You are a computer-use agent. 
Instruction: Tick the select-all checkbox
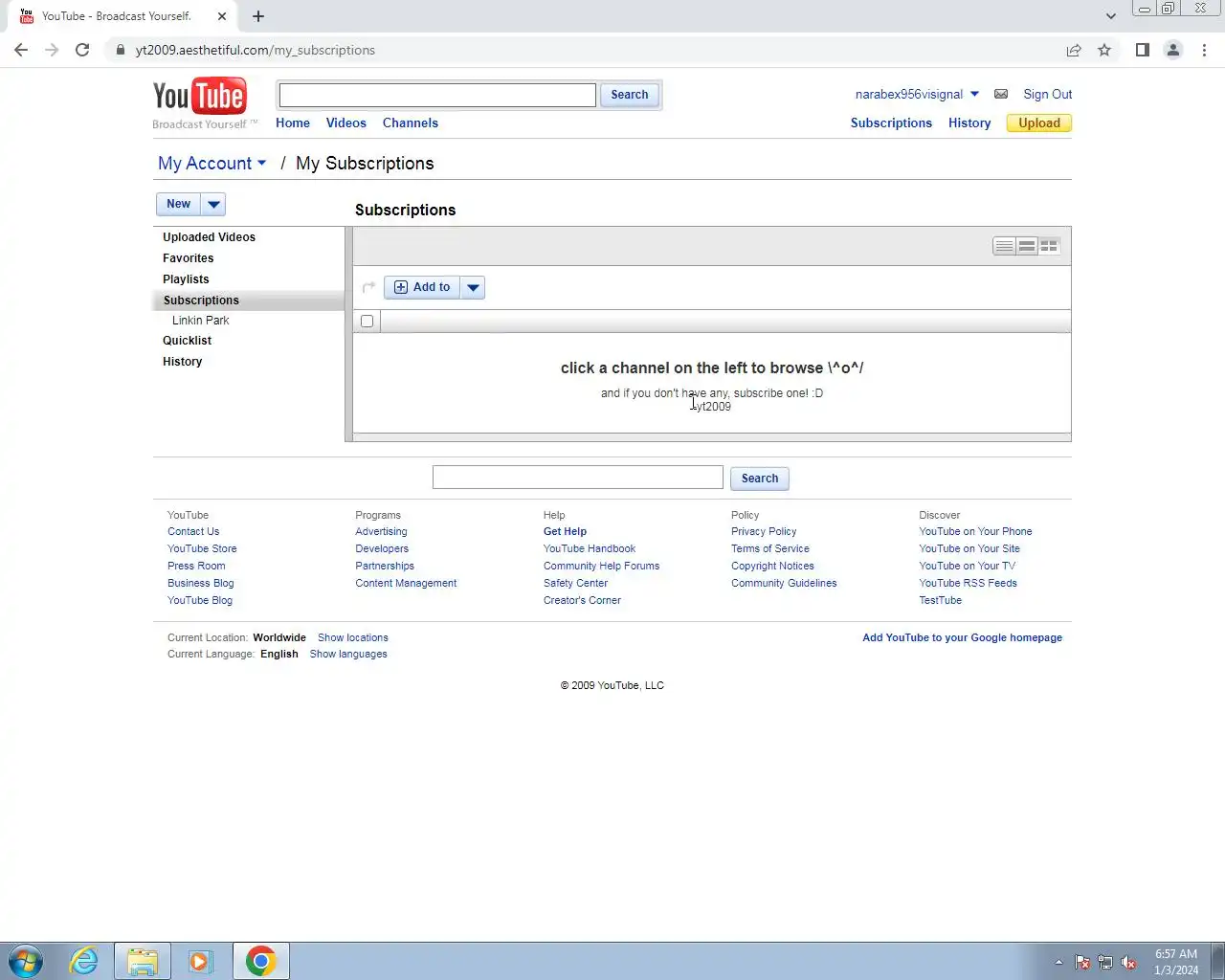point(367,322)
